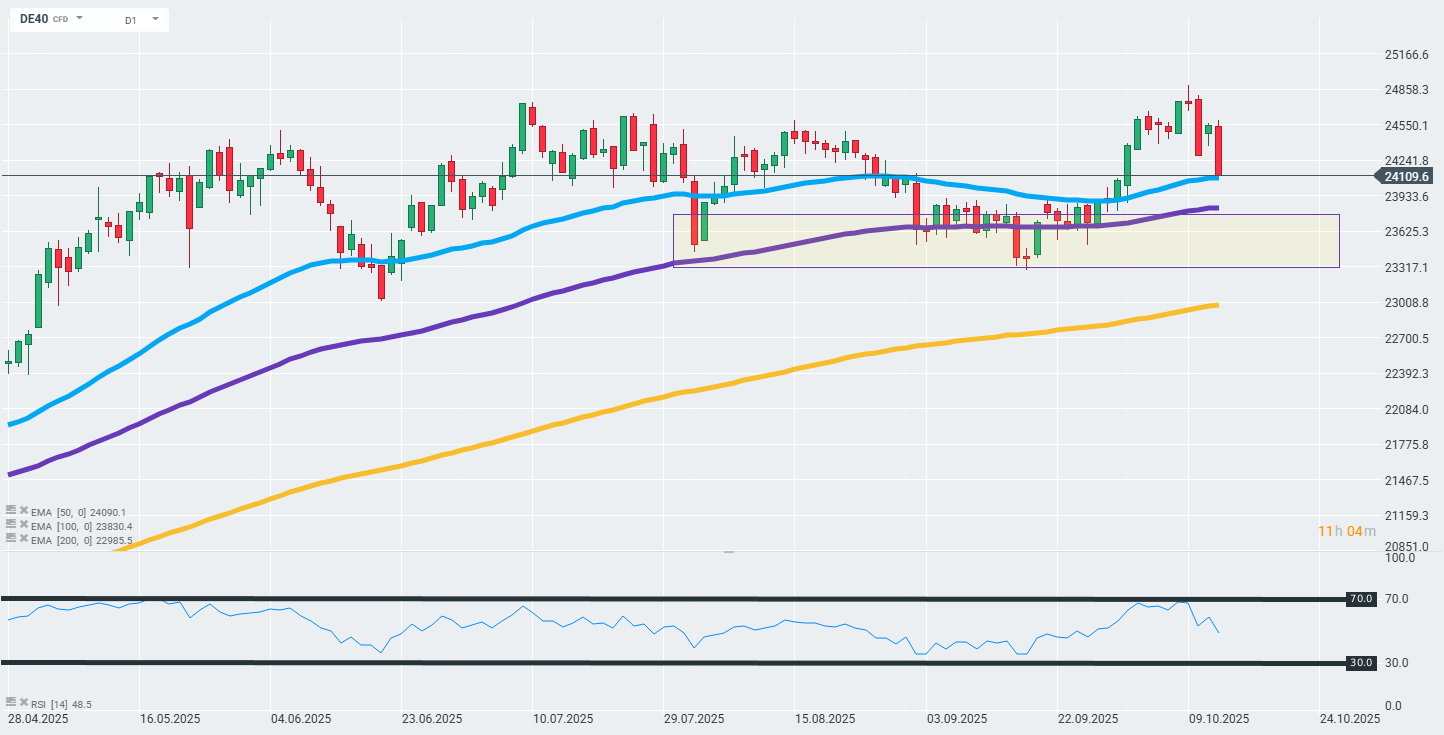Click the 10.07.2025 date on time axis
This screenshot has height=735, width=1444.
[563, 719]
